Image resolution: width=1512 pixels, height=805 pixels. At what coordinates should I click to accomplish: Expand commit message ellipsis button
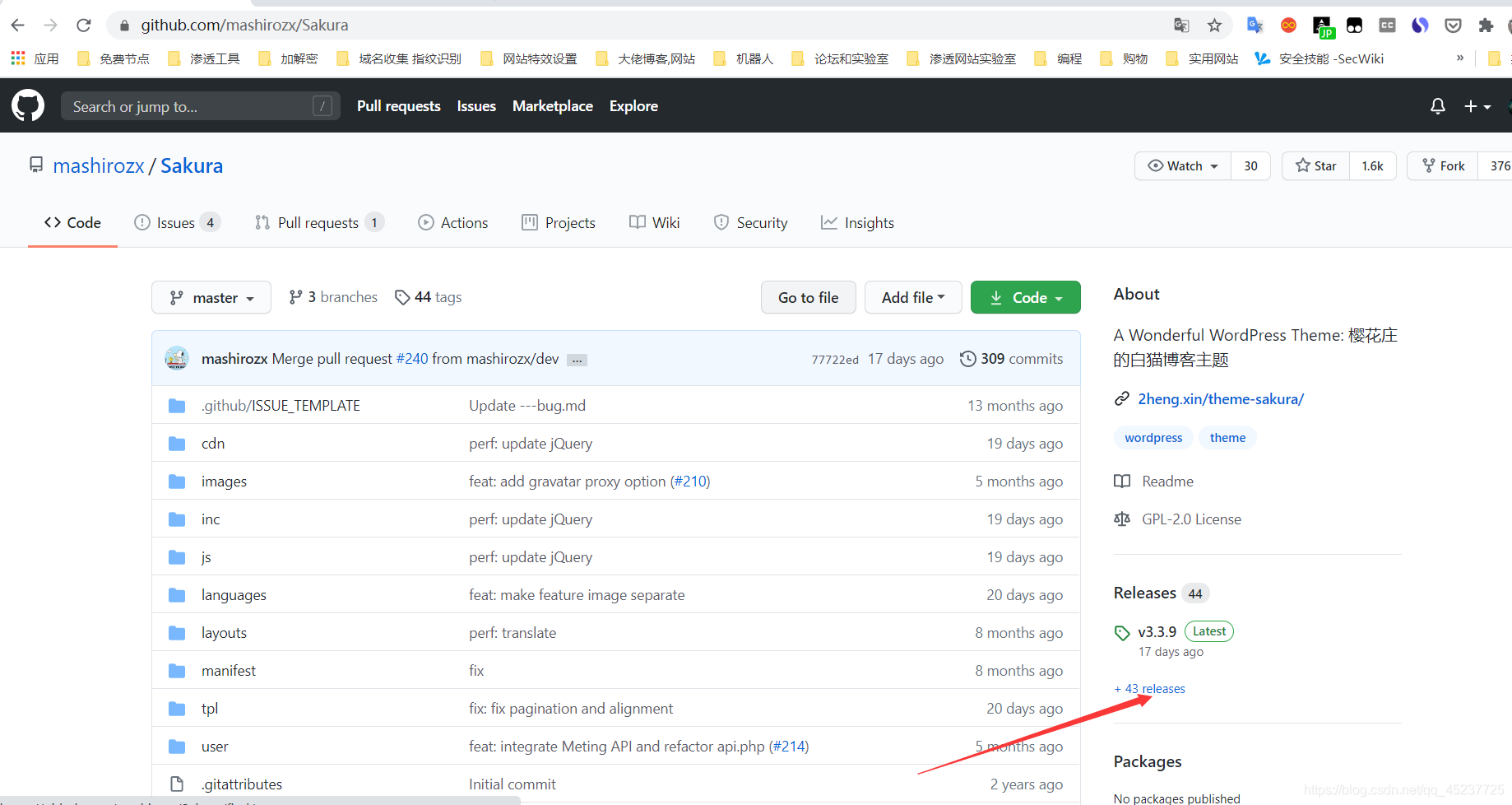pos(577,360)
